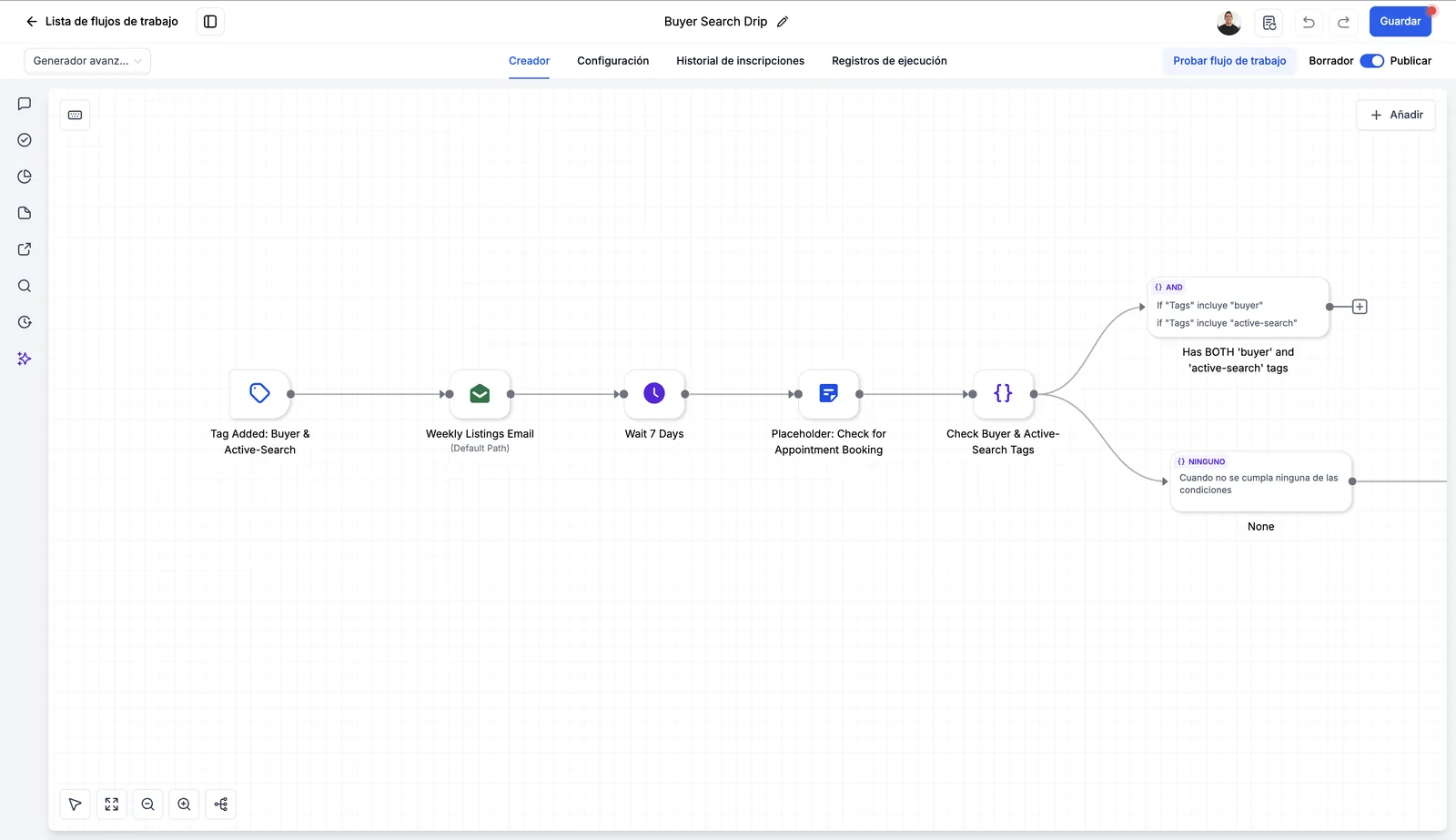Open the chat bubble sidebar icon
The height and width of the screenshot is (840, 1456).
tap(25, 104)
